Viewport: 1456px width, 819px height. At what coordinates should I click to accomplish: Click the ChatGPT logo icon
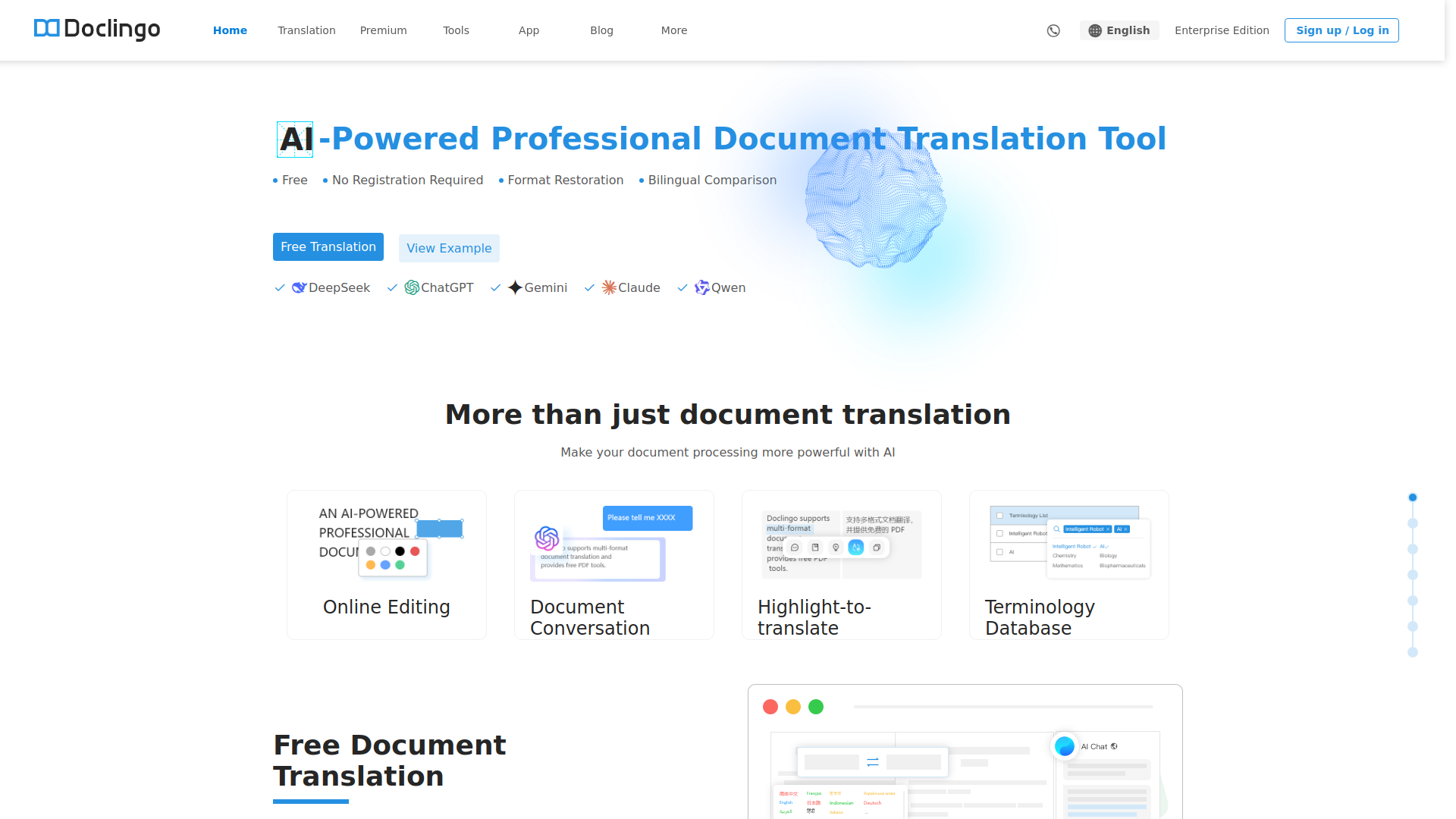pos(412,287)
